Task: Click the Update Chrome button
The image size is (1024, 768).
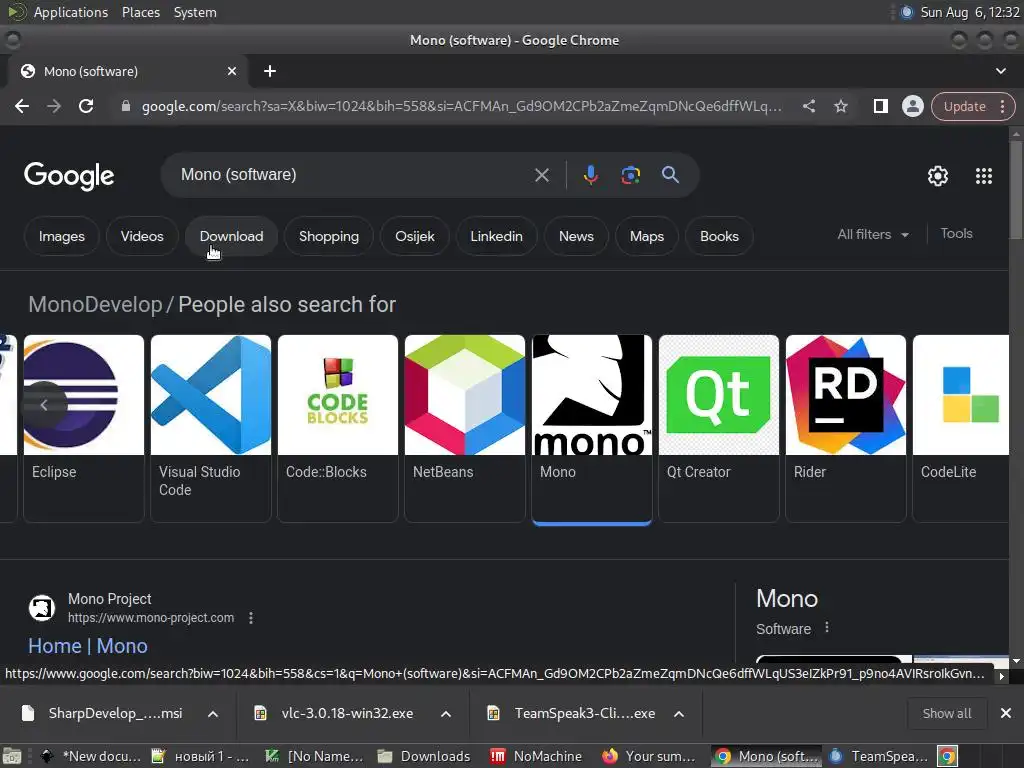Action: pyautogui.click(x=964, y=106)
